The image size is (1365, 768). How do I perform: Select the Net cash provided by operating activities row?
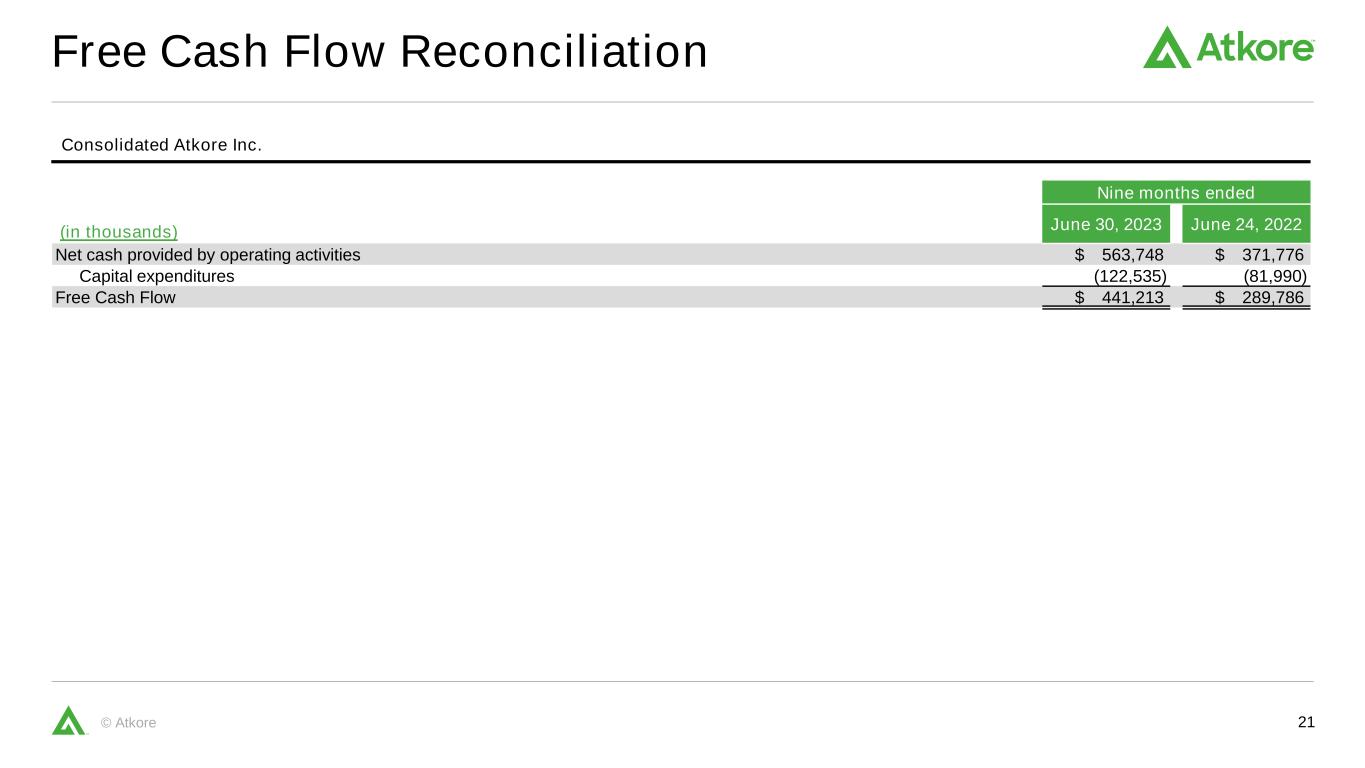pyautogui.click(x=681, y=255)
